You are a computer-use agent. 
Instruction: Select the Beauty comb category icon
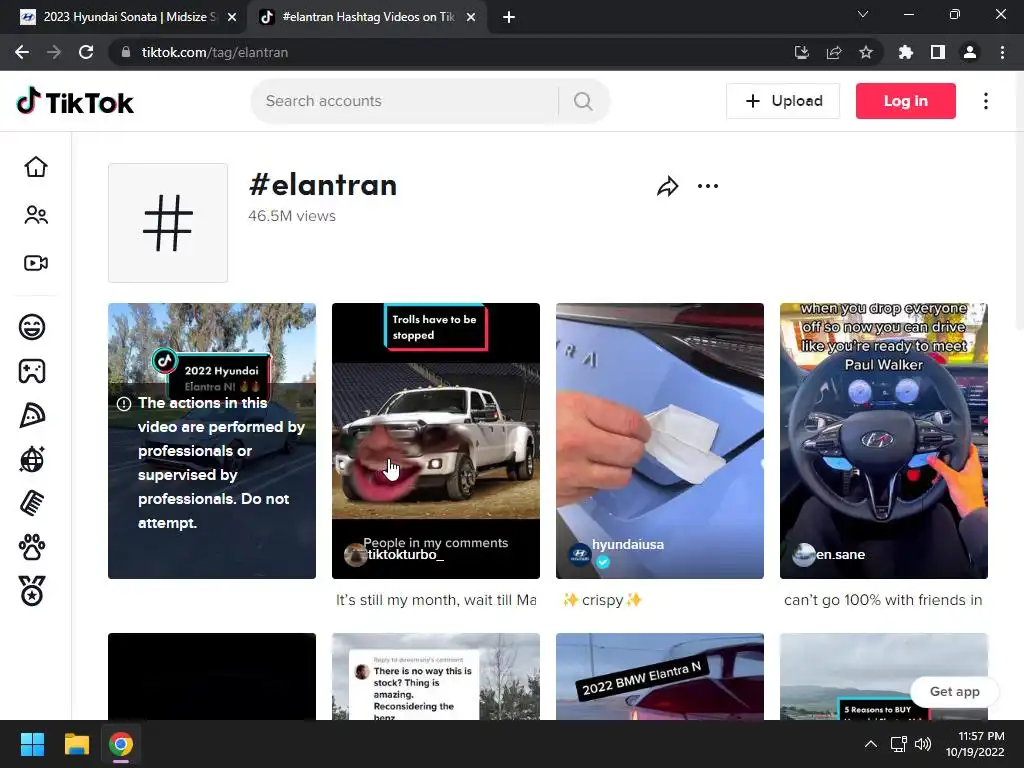coord(32,504)
